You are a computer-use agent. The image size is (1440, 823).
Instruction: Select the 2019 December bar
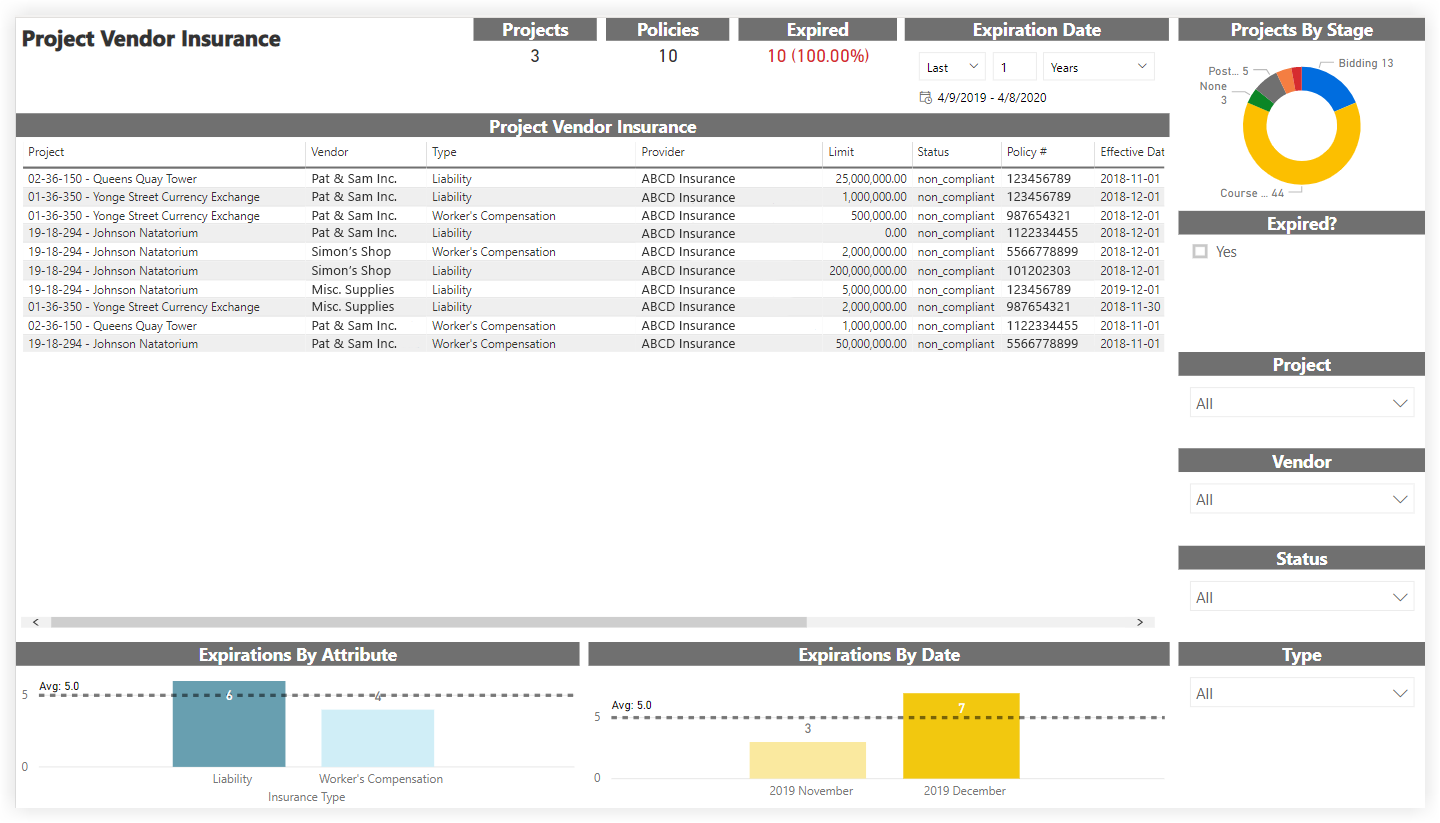(x=961, y=736)
